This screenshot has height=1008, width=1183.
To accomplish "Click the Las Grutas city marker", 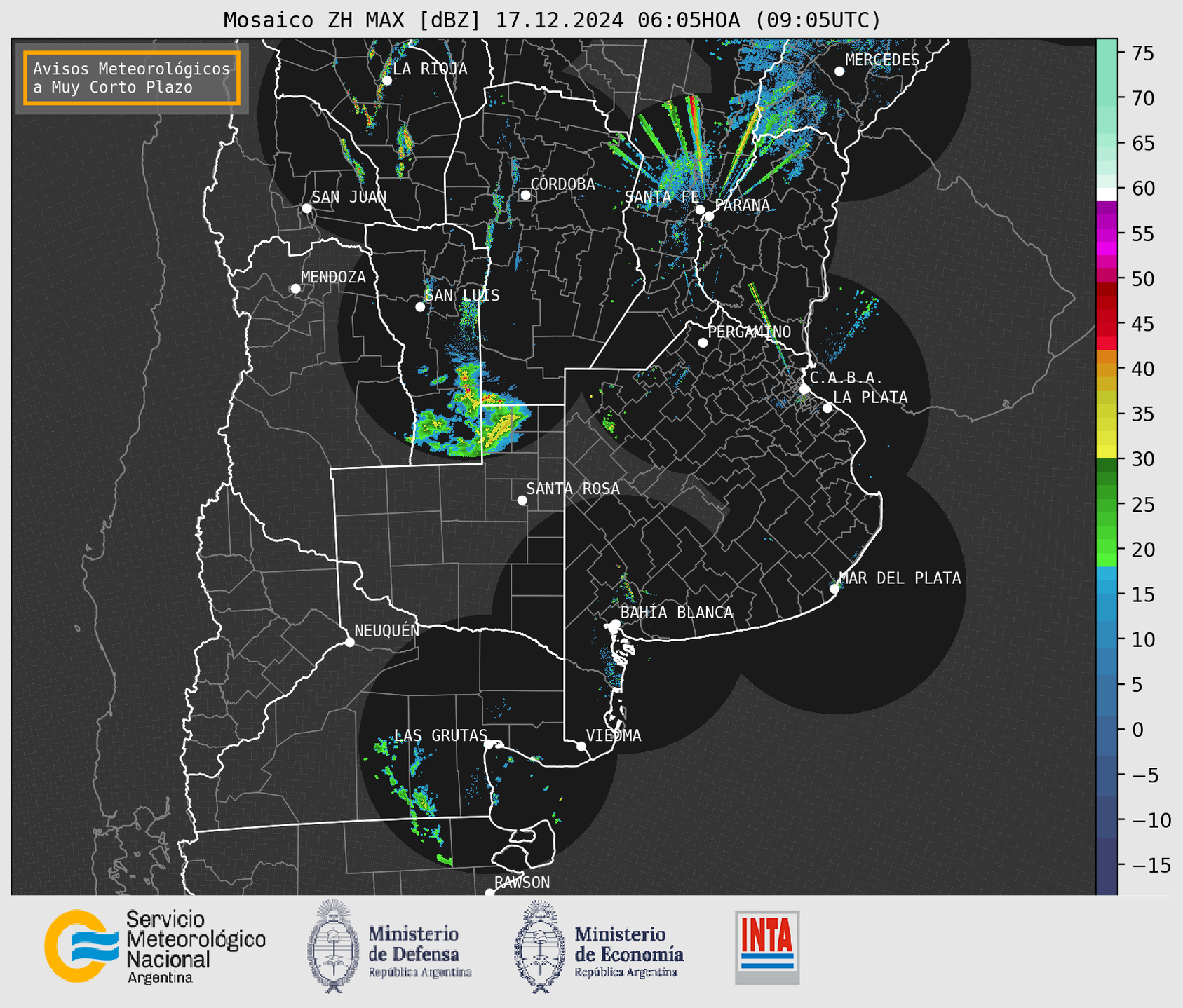I will [489, 744].
